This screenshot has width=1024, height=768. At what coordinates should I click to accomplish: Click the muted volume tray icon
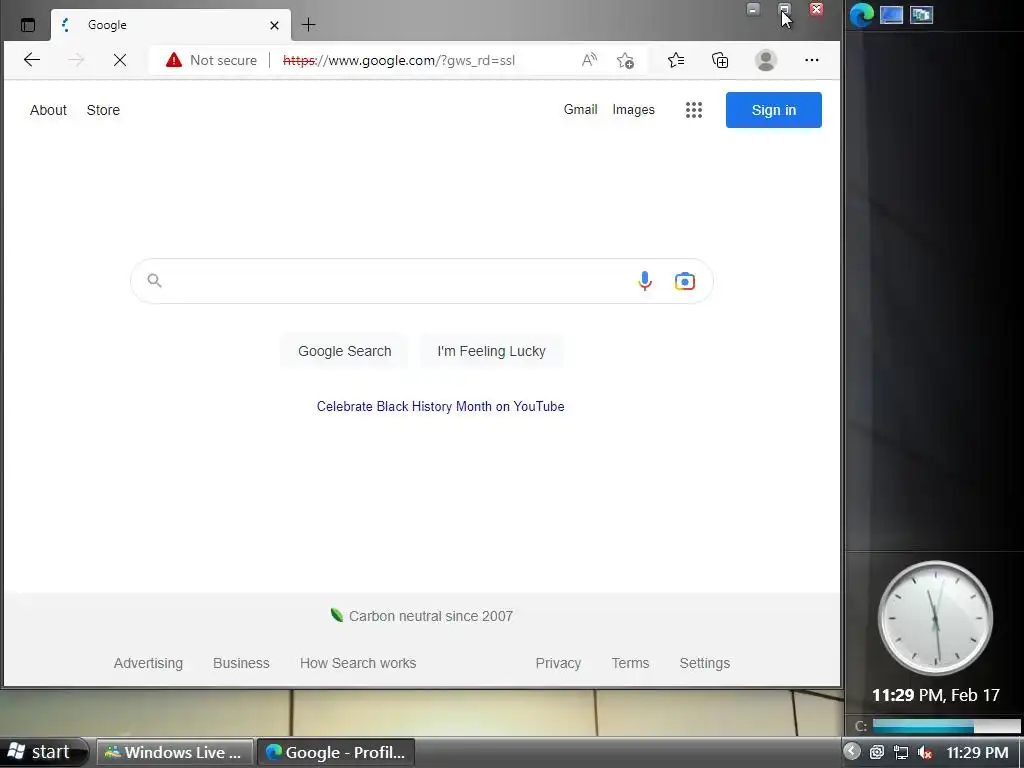click(x=924, y=752)
